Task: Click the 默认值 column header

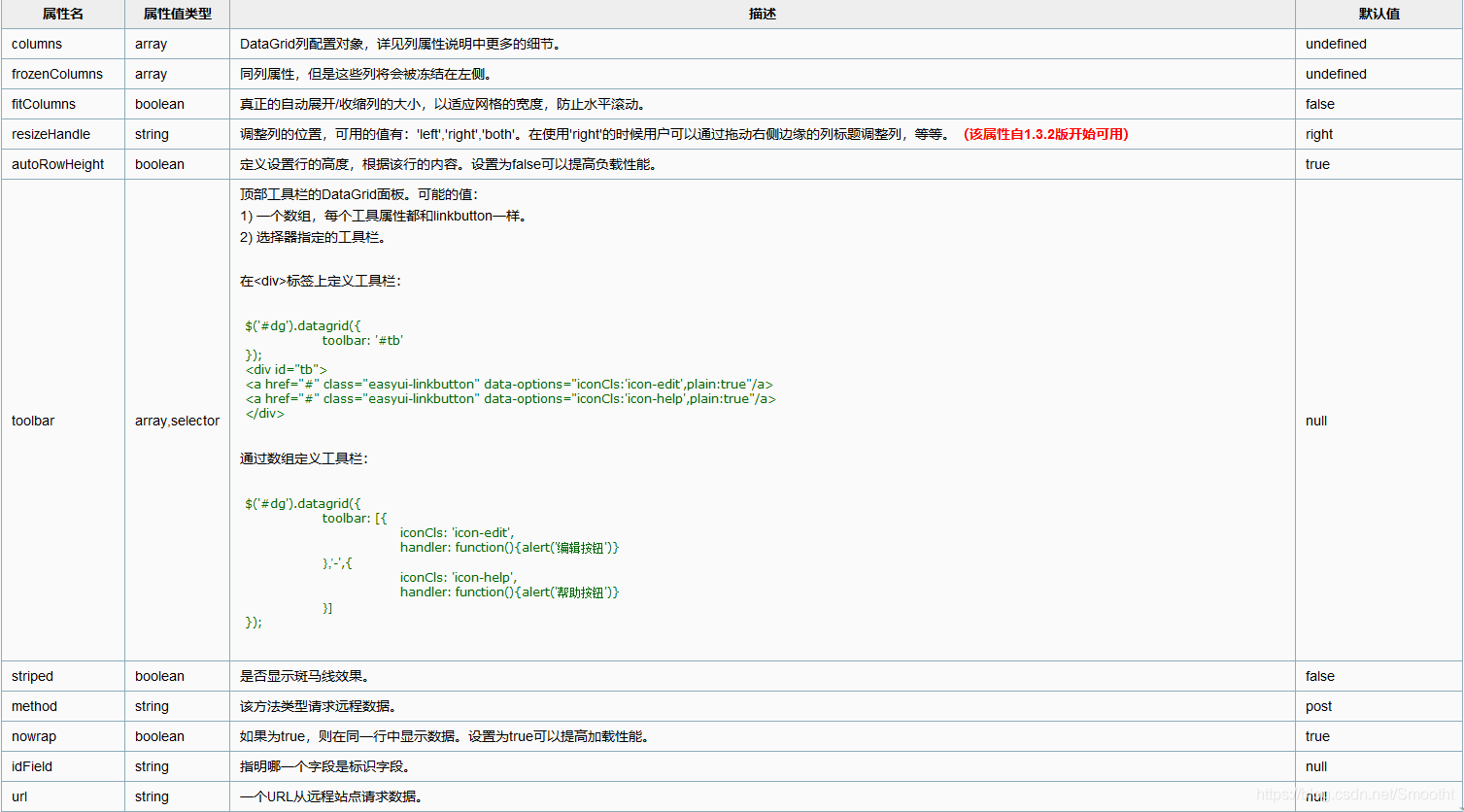Action: coord(1379,14)
